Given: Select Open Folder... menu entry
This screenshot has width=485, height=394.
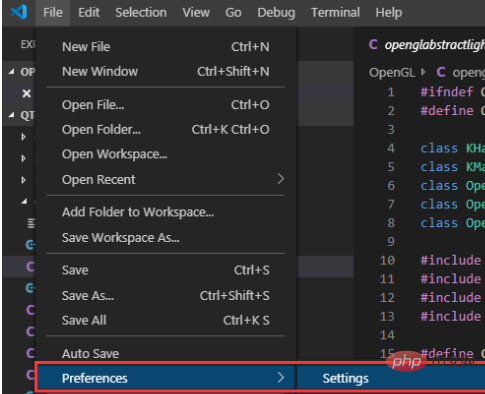Looking at the screenshot, I should [166, 129].
